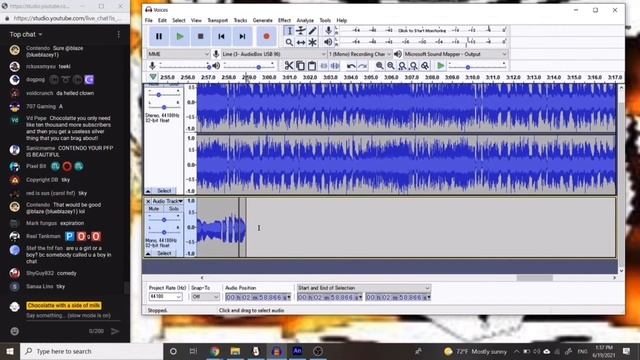
Task: Click Windows taskbar search box
Action: coord(92,351)
